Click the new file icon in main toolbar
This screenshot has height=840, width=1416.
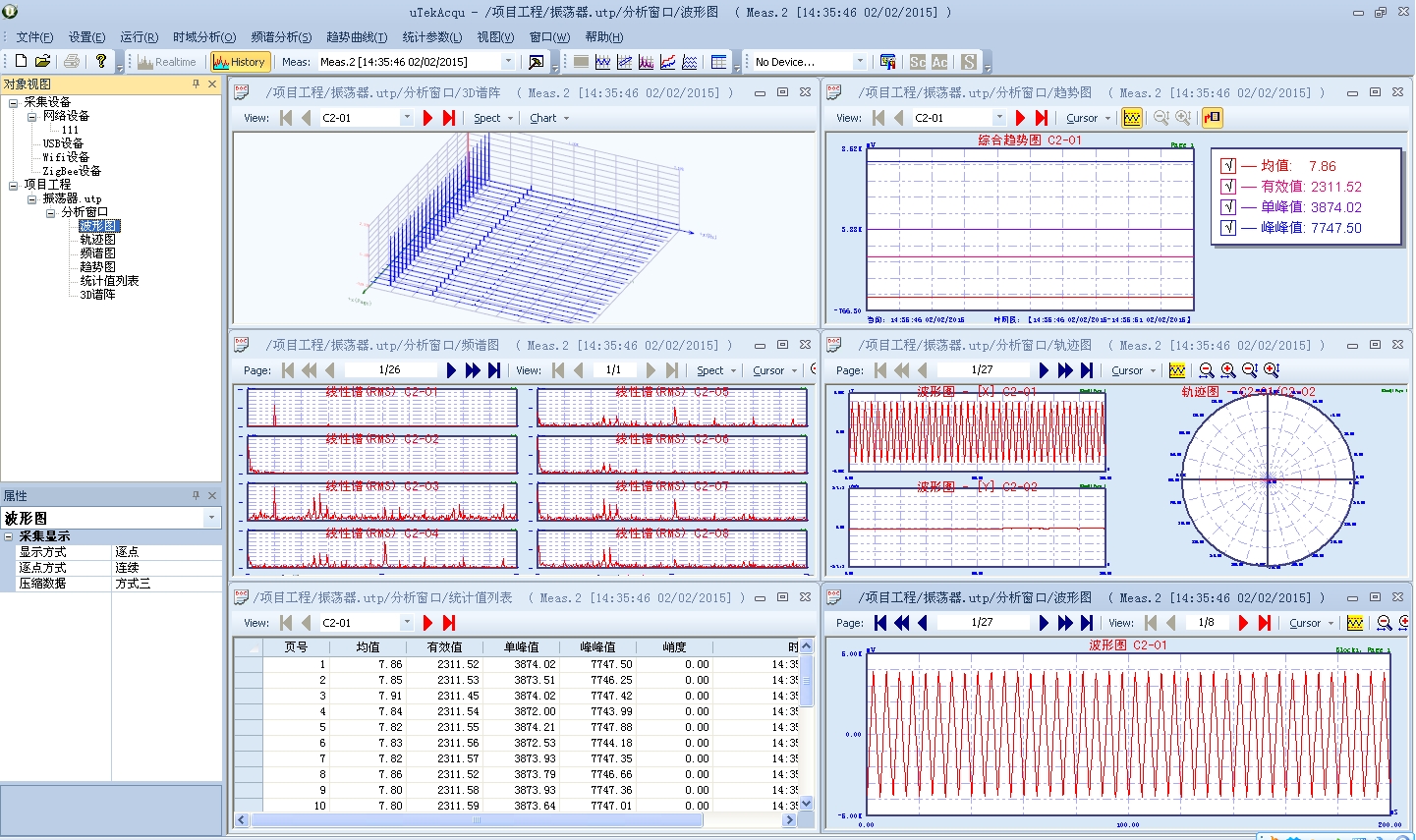22,62
